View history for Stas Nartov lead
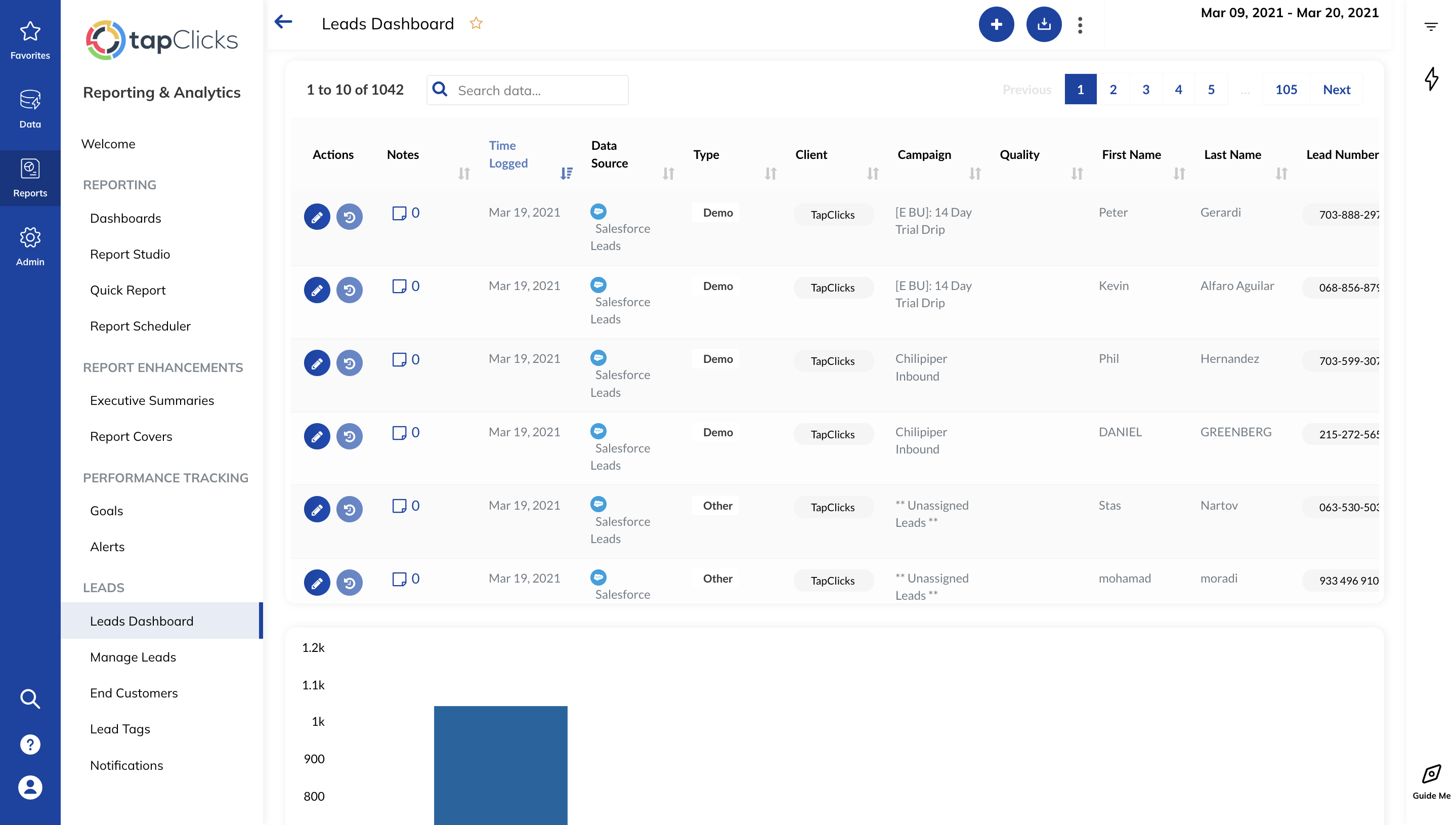Image resolution: width=1456 pixels, height=825 pixels. coord(350,509)
